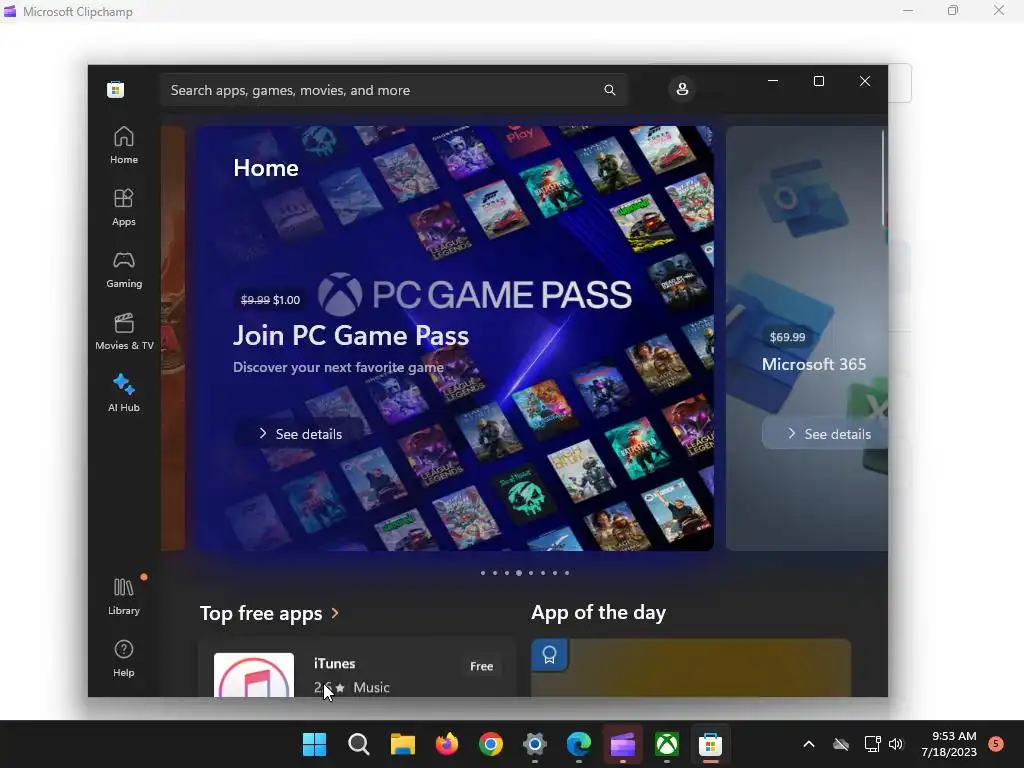
Task: Click the App of the day heading
Action: click(x=598, y=613)
